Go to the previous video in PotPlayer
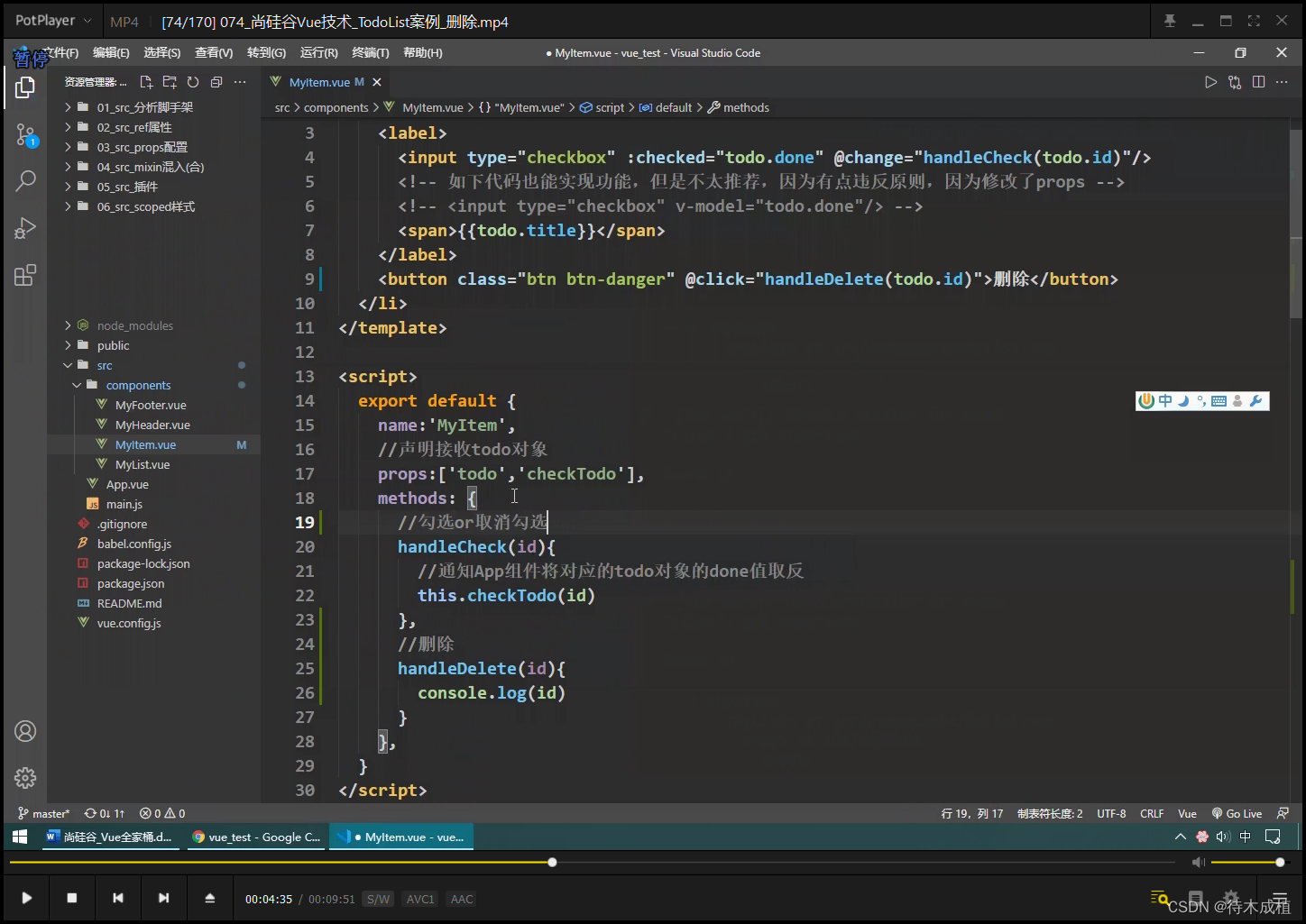 coord(118,898)
